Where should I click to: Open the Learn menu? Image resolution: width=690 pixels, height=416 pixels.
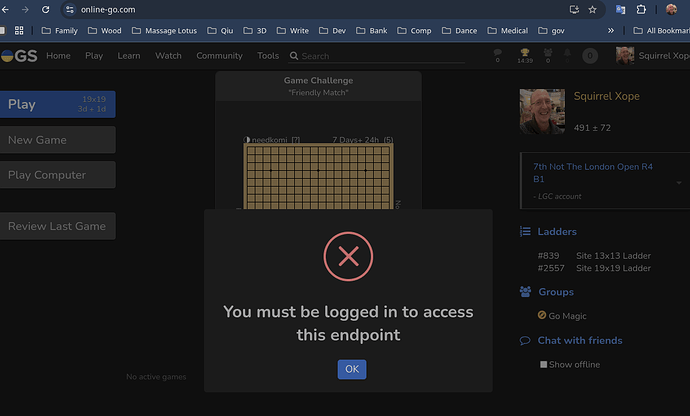pos(129,56)
